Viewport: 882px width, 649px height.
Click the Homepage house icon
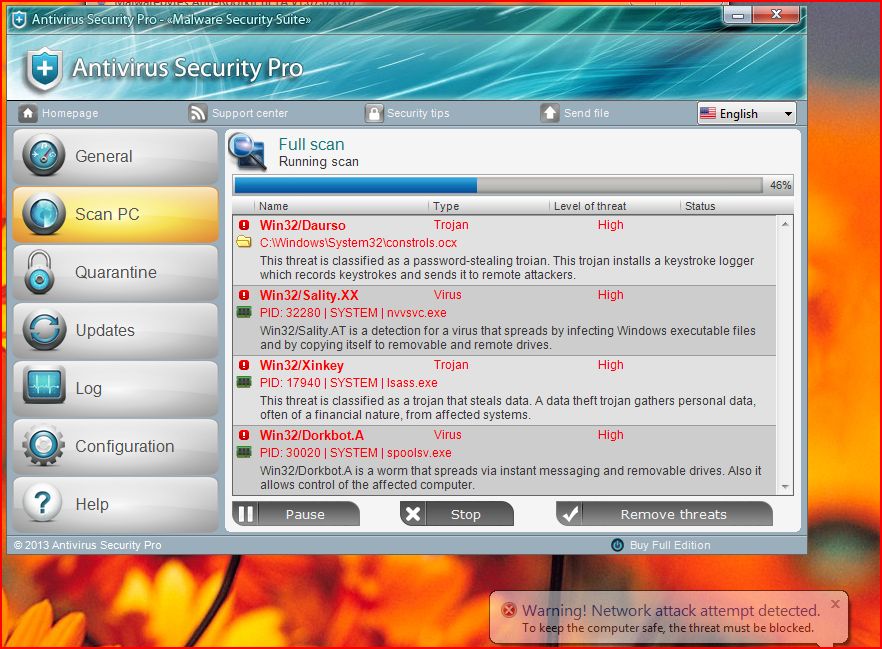click(x=28, y=113)
